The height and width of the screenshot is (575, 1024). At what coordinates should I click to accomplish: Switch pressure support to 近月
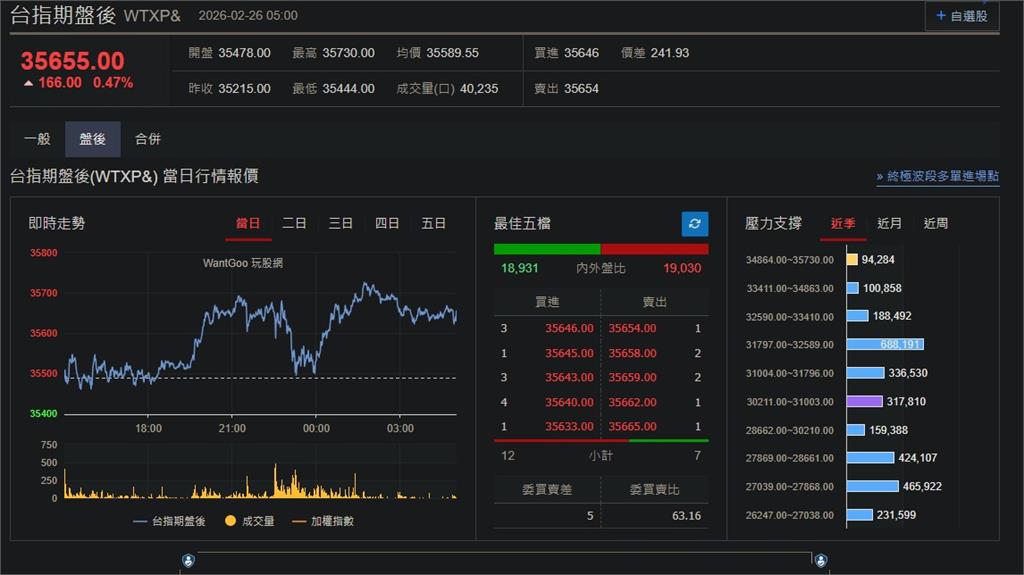[x=889, y=224]
